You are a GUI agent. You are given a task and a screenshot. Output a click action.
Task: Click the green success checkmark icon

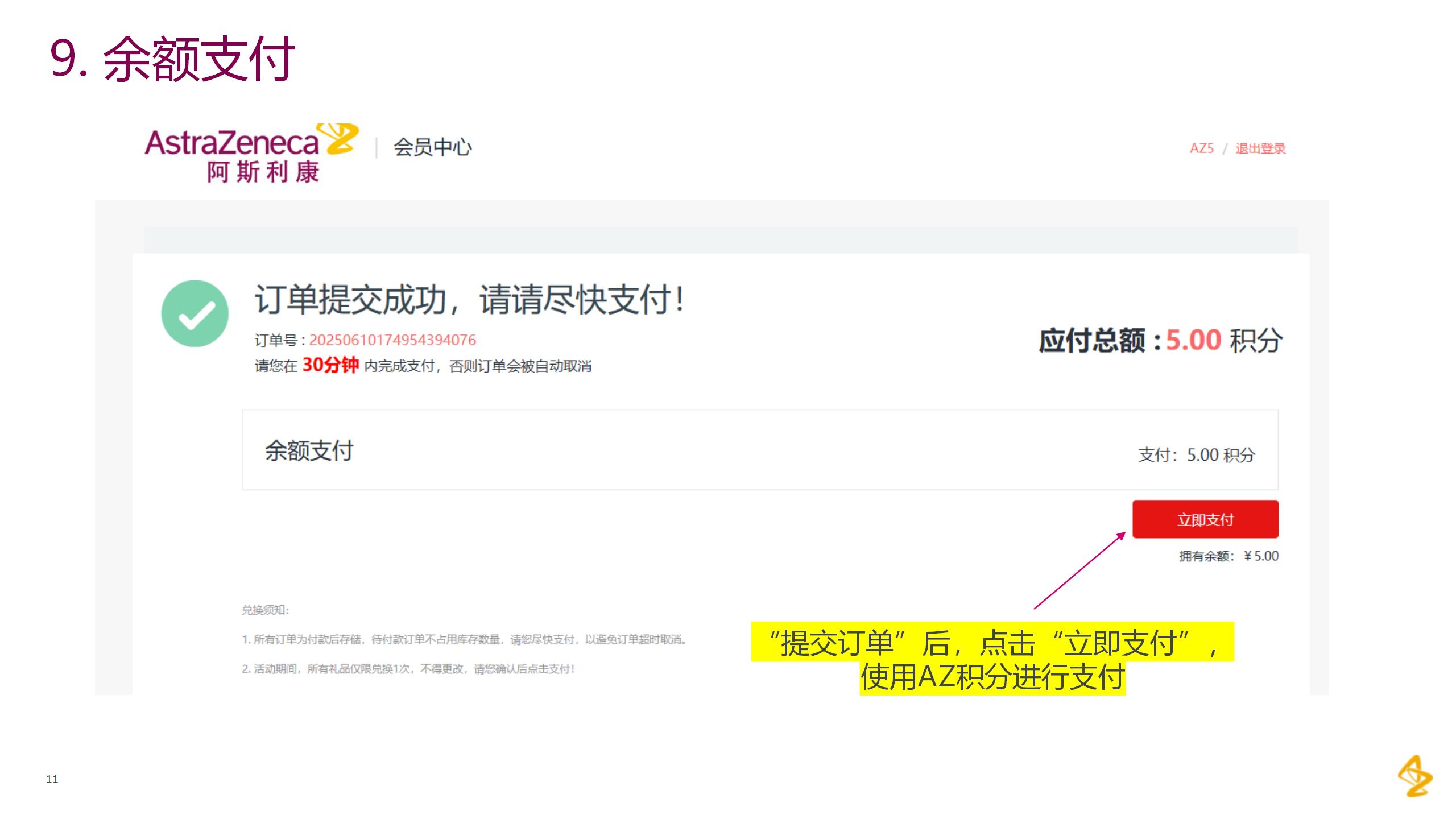point(195,313)
